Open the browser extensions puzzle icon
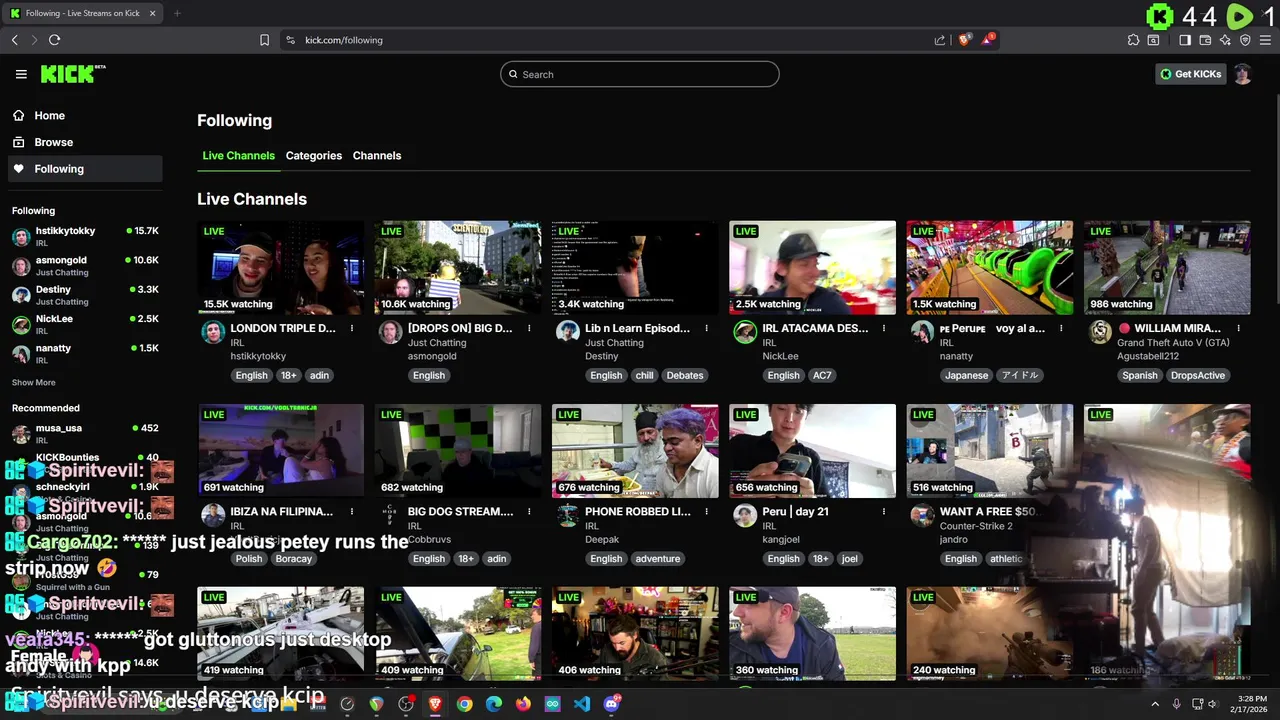The width and height of the screenshot is (1280, 720). click(x=1133, y=40)
